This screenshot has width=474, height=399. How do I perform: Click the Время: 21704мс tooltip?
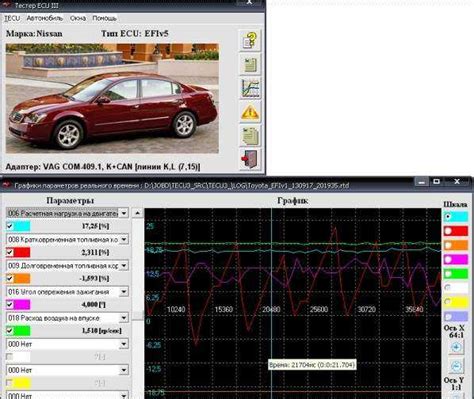[x=312, y=365]
